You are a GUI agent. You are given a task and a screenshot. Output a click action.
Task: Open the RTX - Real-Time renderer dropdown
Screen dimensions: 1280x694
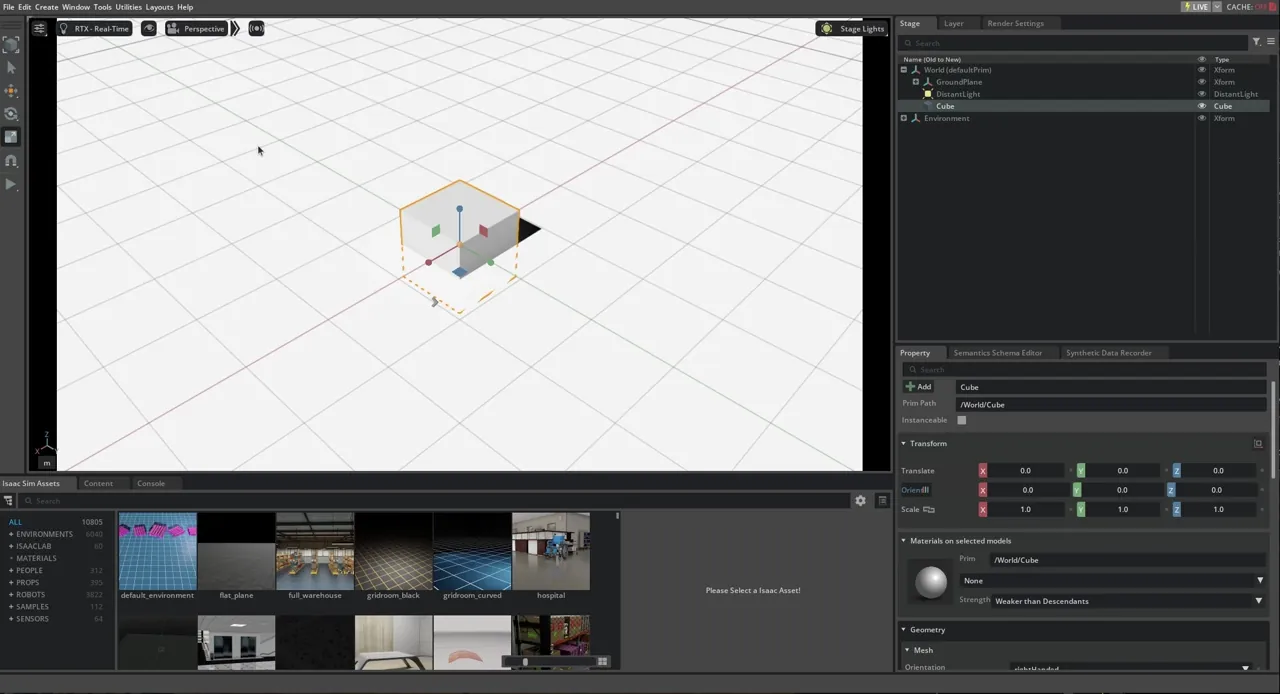coord(100,28)
